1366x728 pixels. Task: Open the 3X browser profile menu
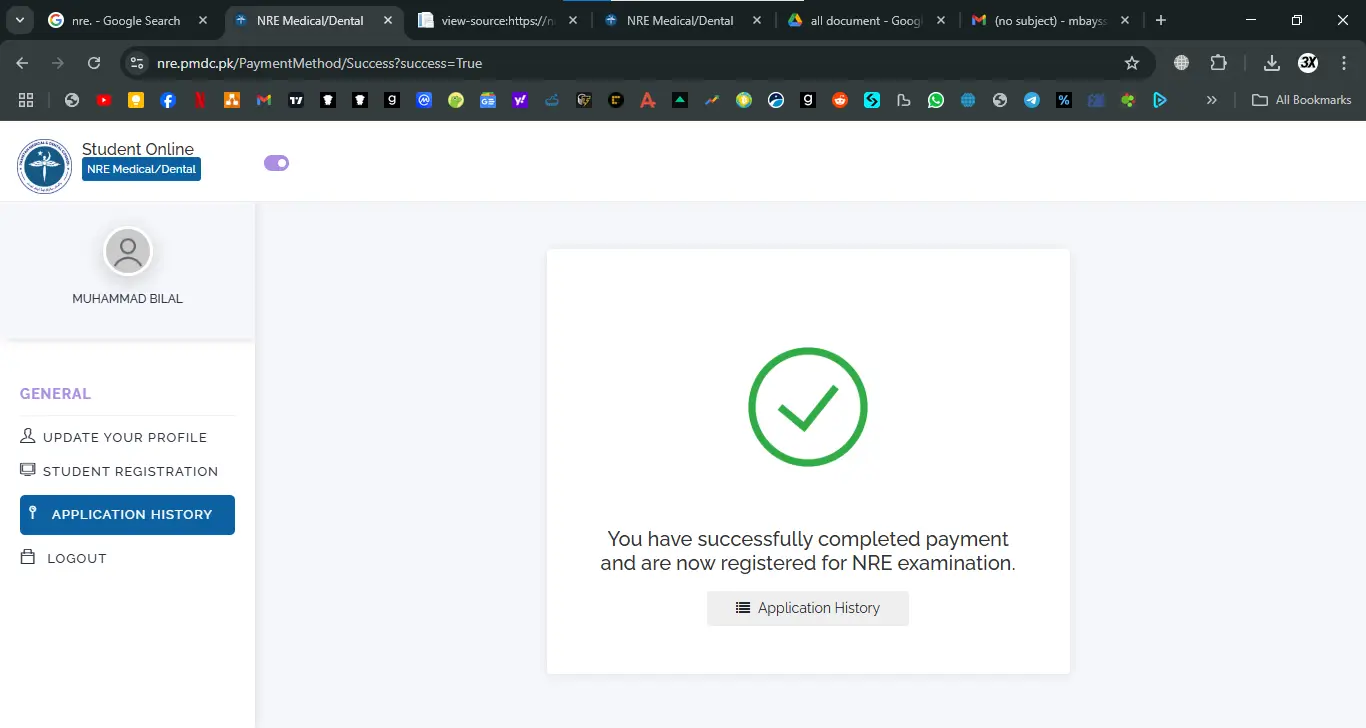(1308, 62)
